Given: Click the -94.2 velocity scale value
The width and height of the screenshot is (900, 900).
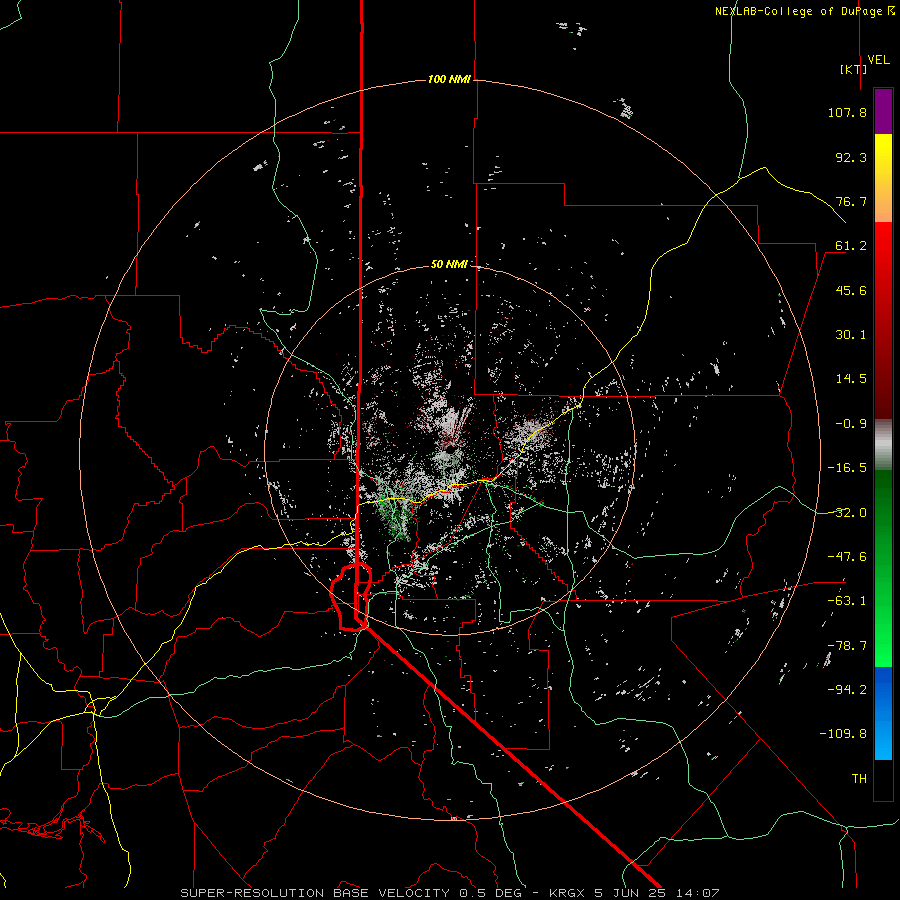Looking at the screenshot, I should [x=847, y=690].
